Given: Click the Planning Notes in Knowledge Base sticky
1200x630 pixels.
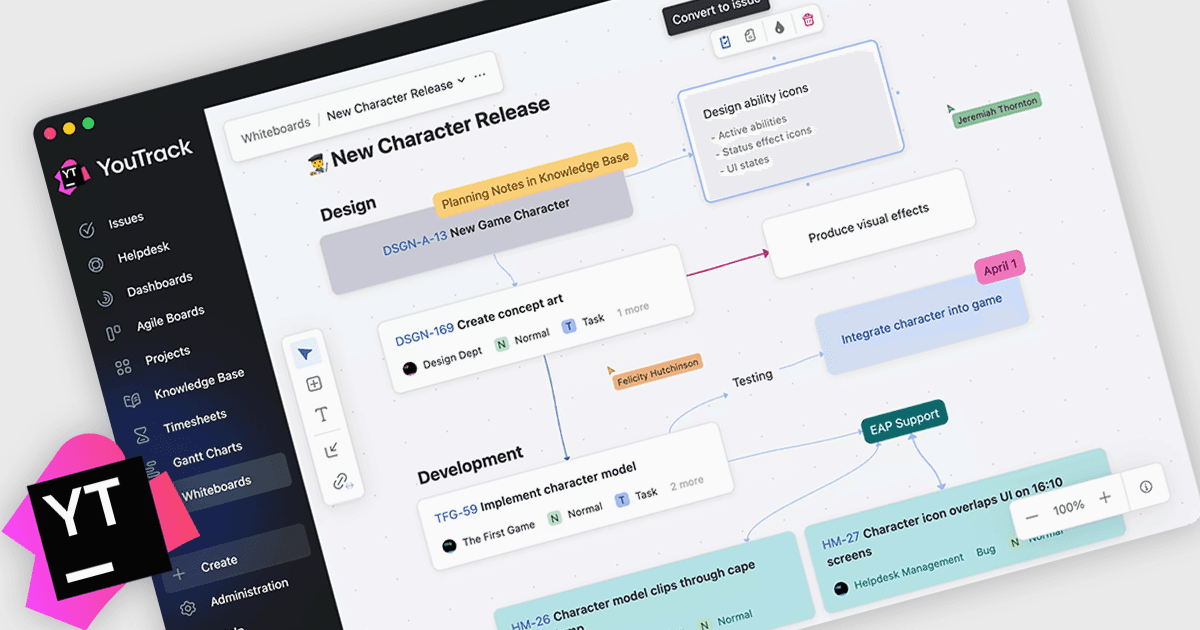Looking at the screenshot, I should click(535, 178).
